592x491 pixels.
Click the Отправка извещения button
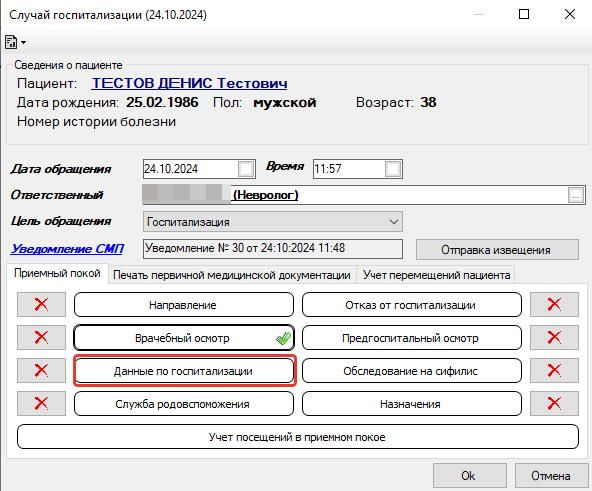(x=497, y=250)
